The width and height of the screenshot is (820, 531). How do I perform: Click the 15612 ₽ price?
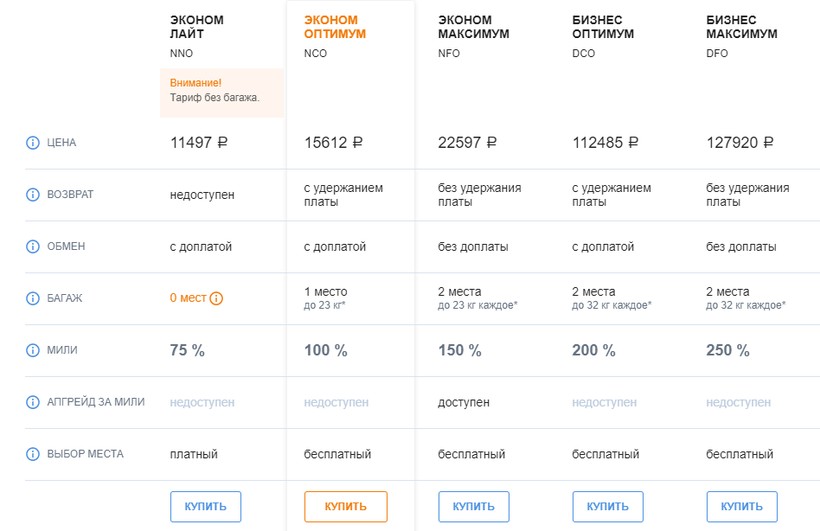pyautogui.click(x=332, y=143)
